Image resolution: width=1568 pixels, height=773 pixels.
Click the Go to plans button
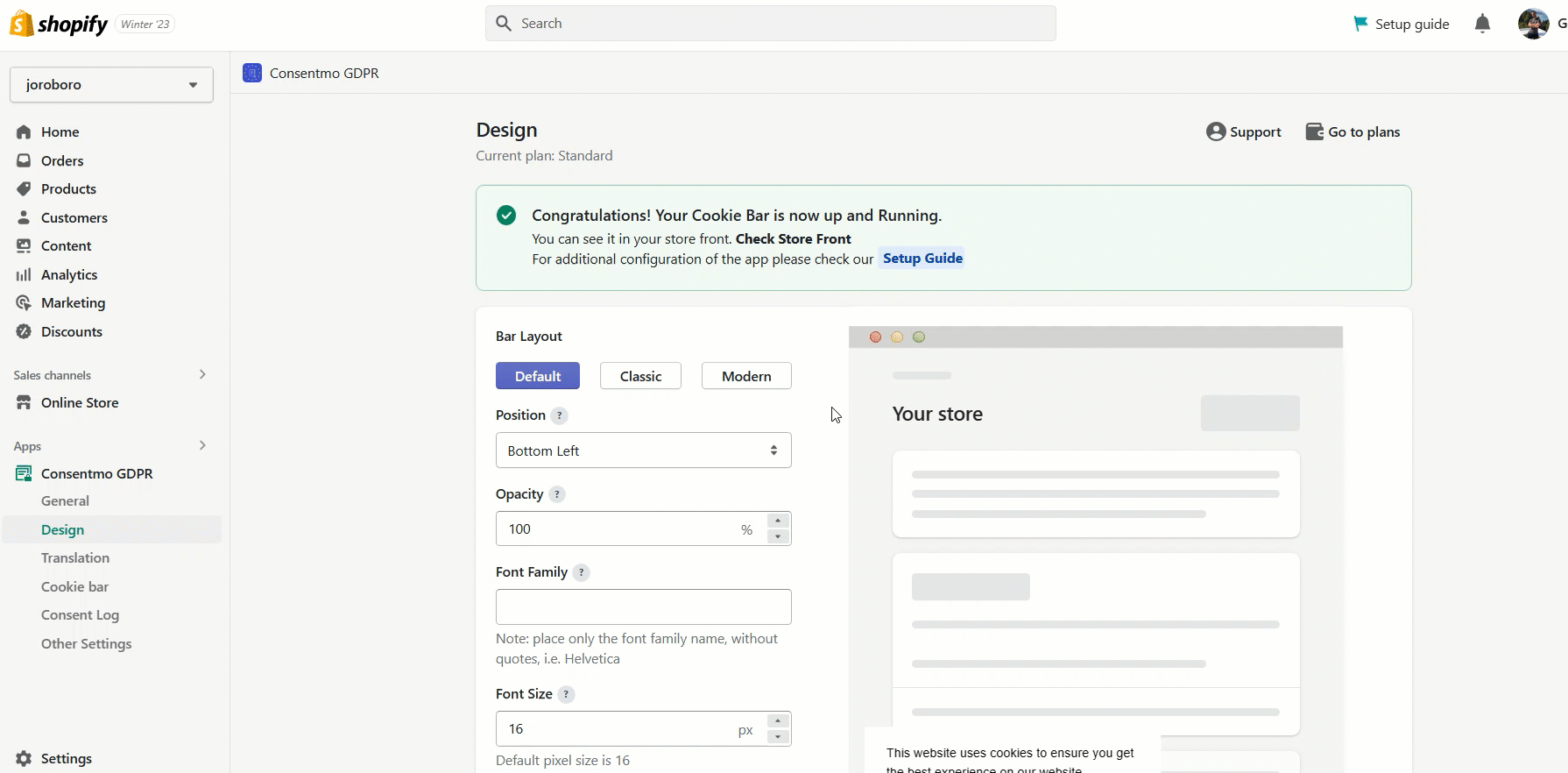pyautogui.click(x=1353, y=132)
